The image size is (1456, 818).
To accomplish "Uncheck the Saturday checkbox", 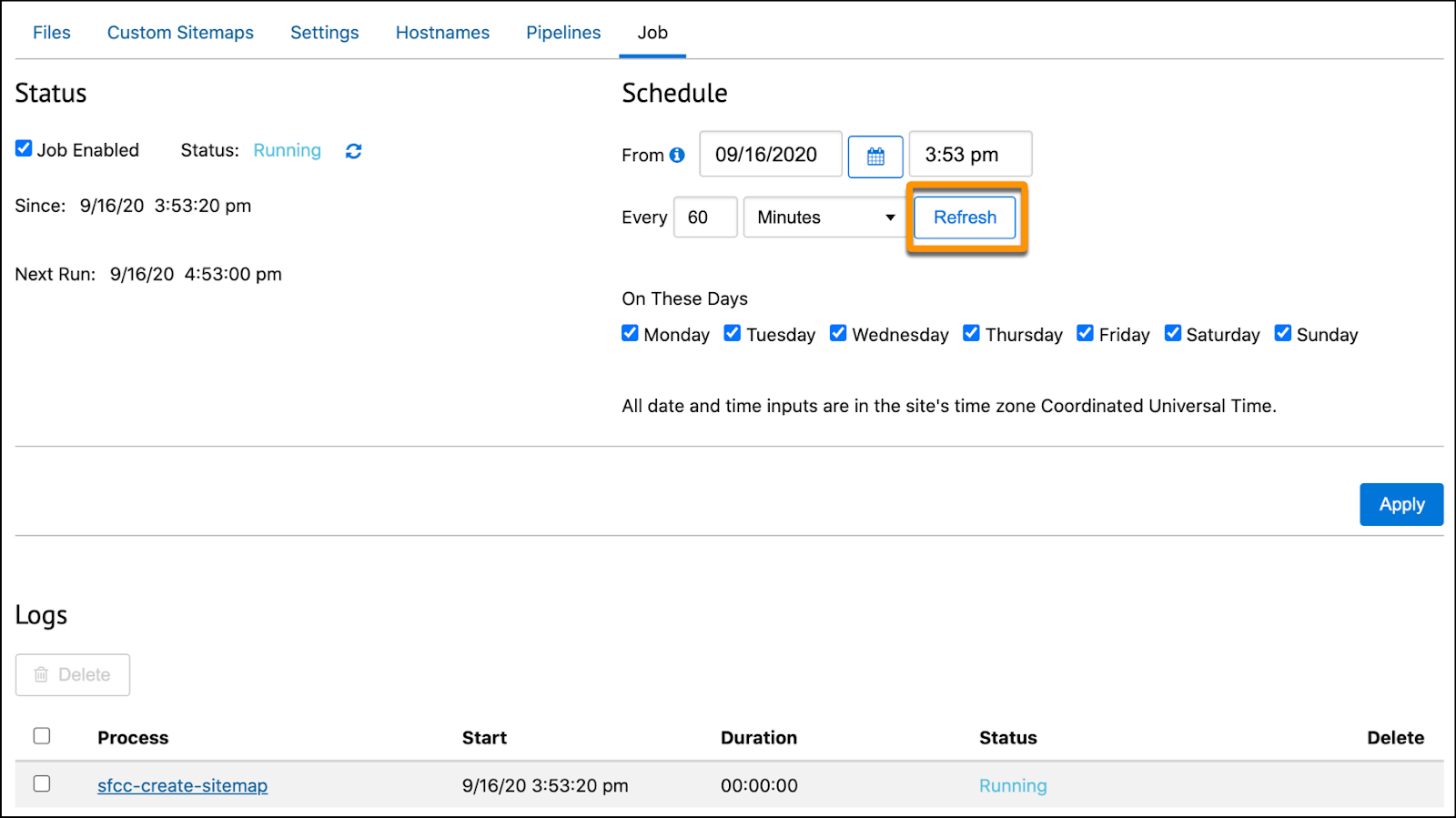I will click(1173, 333).
